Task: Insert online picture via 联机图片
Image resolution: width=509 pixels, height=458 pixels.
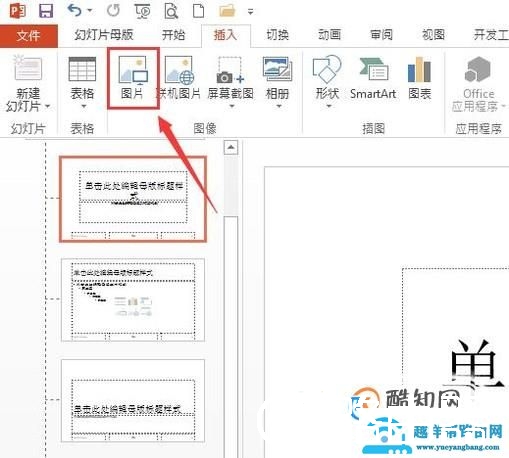Action: [x=179, y=78]
